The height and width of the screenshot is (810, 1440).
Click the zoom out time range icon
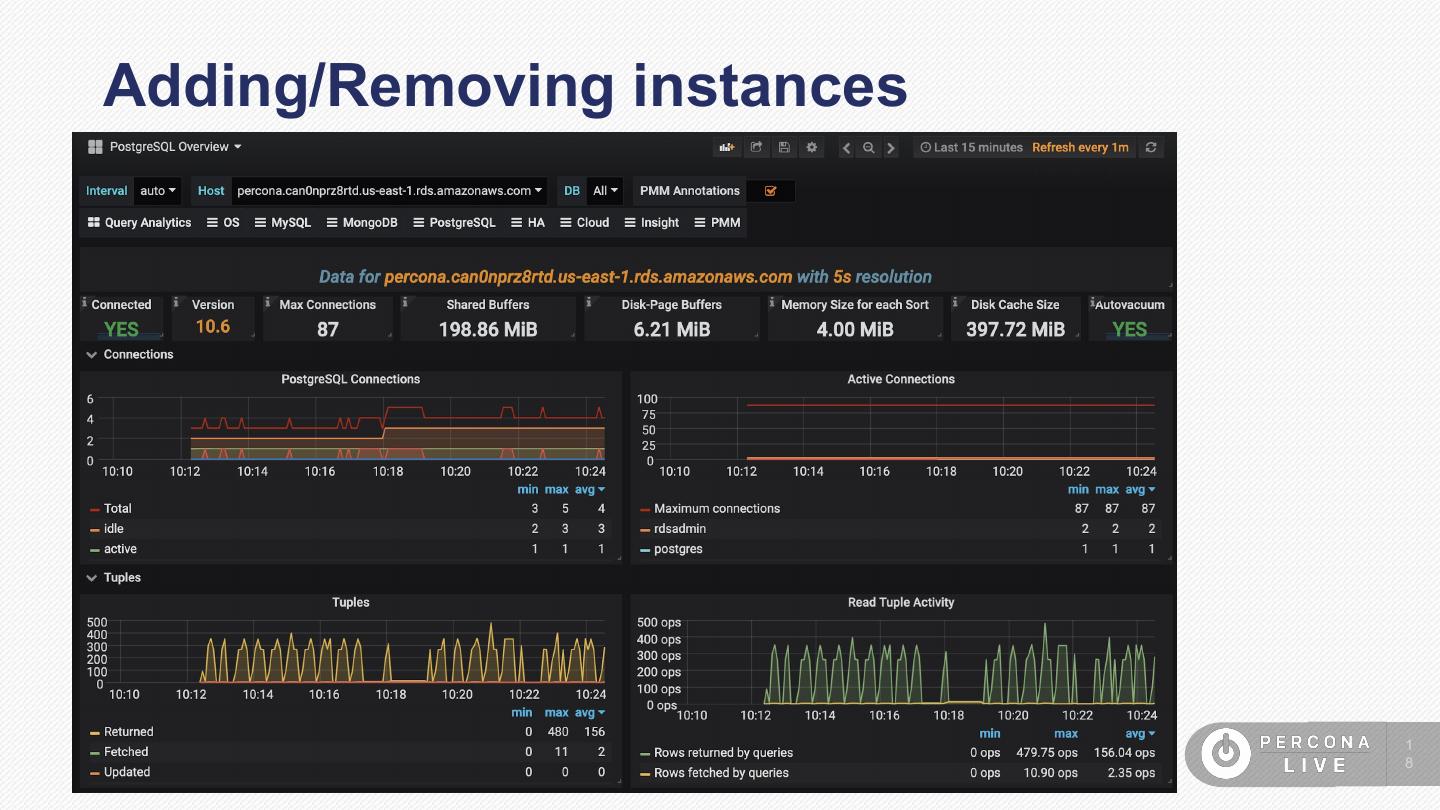[x=869, y=148]
